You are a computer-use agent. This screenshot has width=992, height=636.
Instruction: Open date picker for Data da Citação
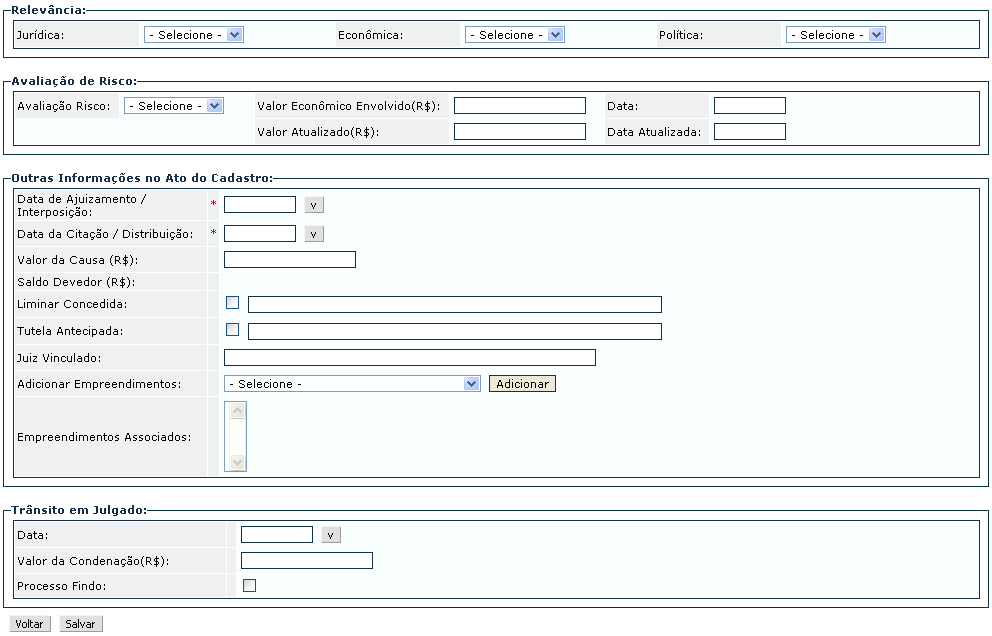pos(314,234)
